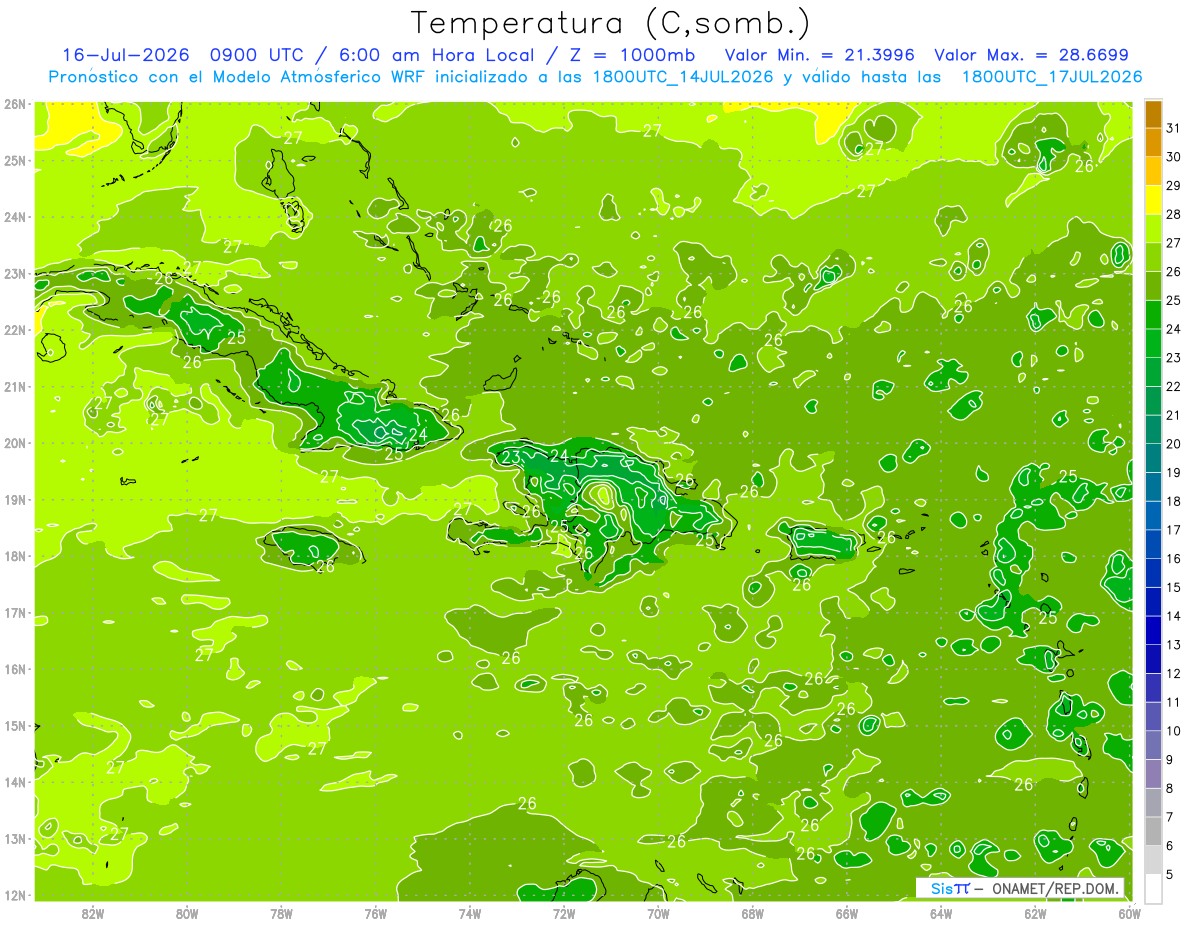Select valid-until time '1800UTC_17JUL2026'

[1052, 77]
